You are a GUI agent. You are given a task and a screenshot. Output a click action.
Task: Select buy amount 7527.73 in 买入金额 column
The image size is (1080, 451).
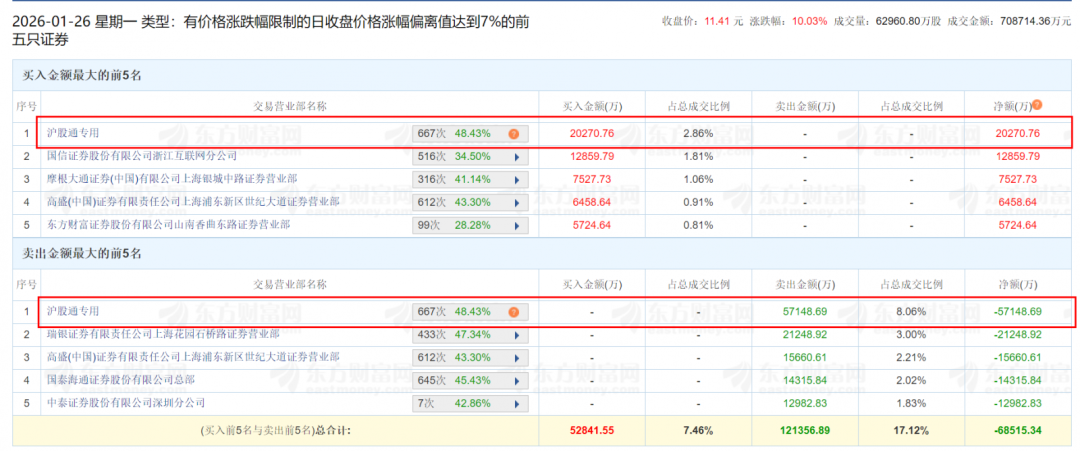click(x=591, y=179)
